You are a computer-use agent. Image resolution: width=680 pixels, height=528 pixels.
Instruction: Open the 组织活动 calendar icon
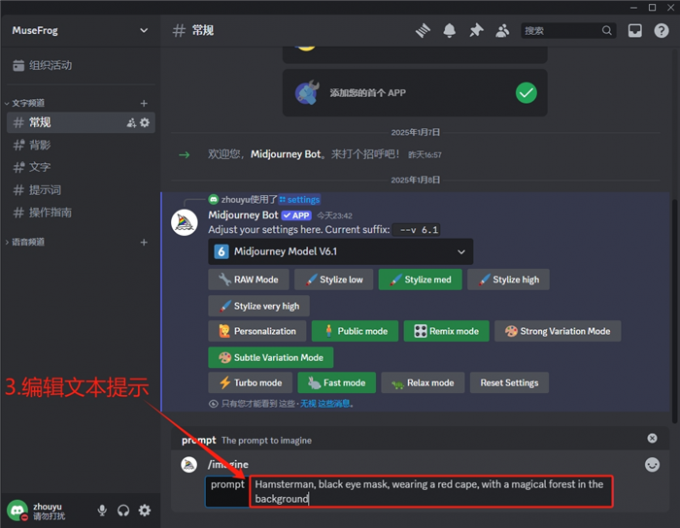[18, 65]
